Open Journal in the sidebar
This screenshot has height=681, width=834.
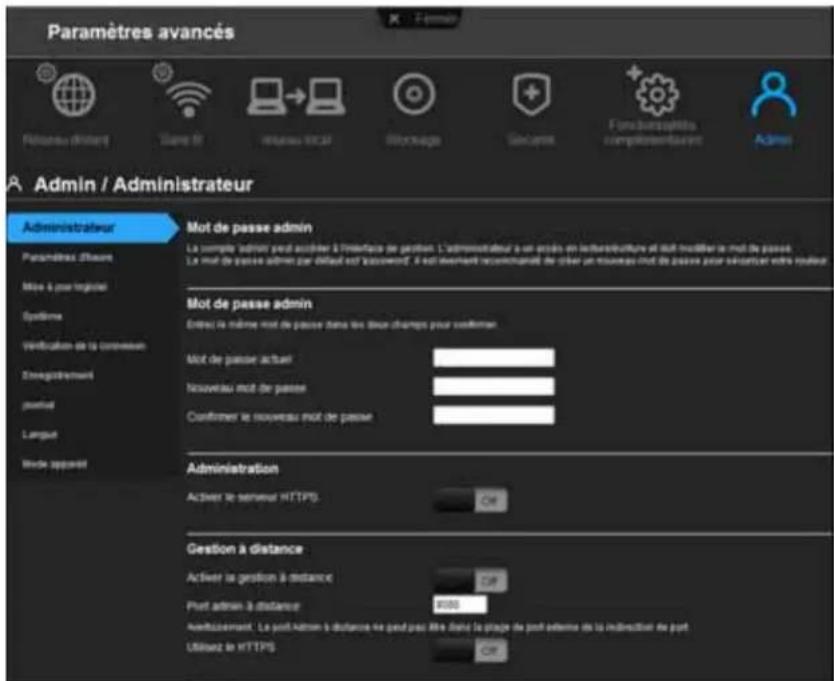point(38,405)
